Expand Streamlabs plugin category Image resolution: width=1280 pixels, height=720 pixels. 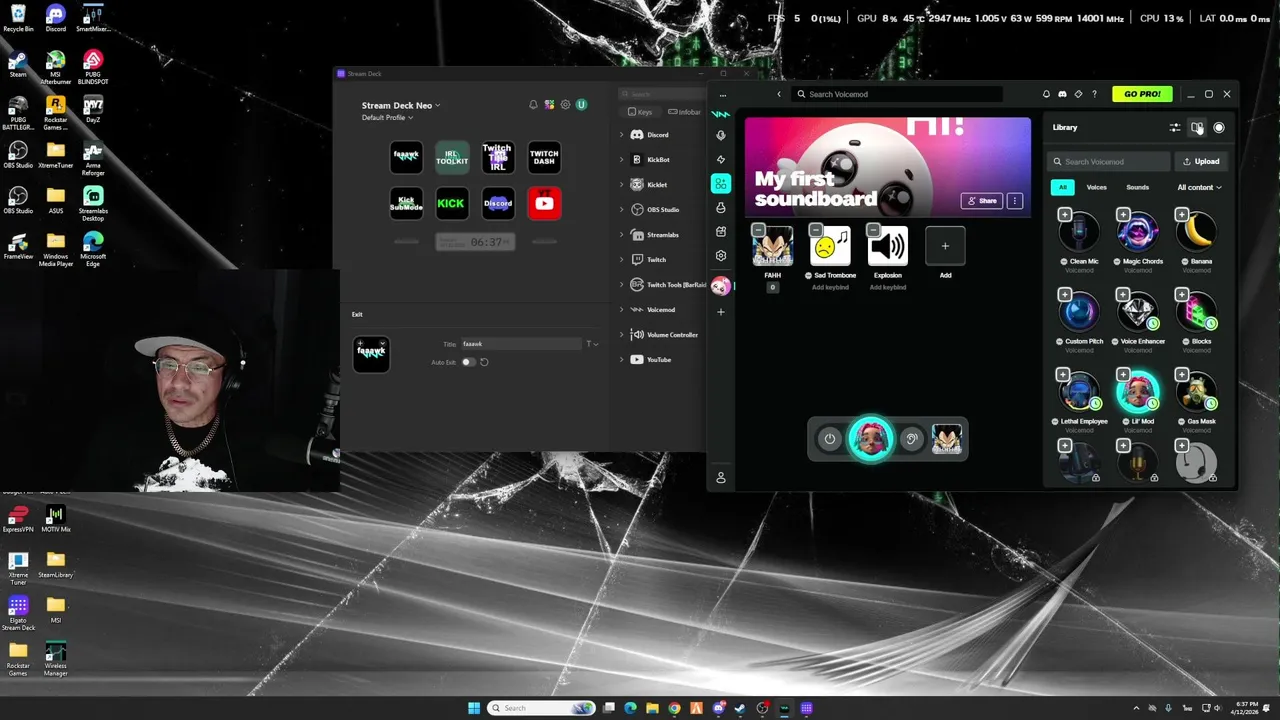click(622, 235)
